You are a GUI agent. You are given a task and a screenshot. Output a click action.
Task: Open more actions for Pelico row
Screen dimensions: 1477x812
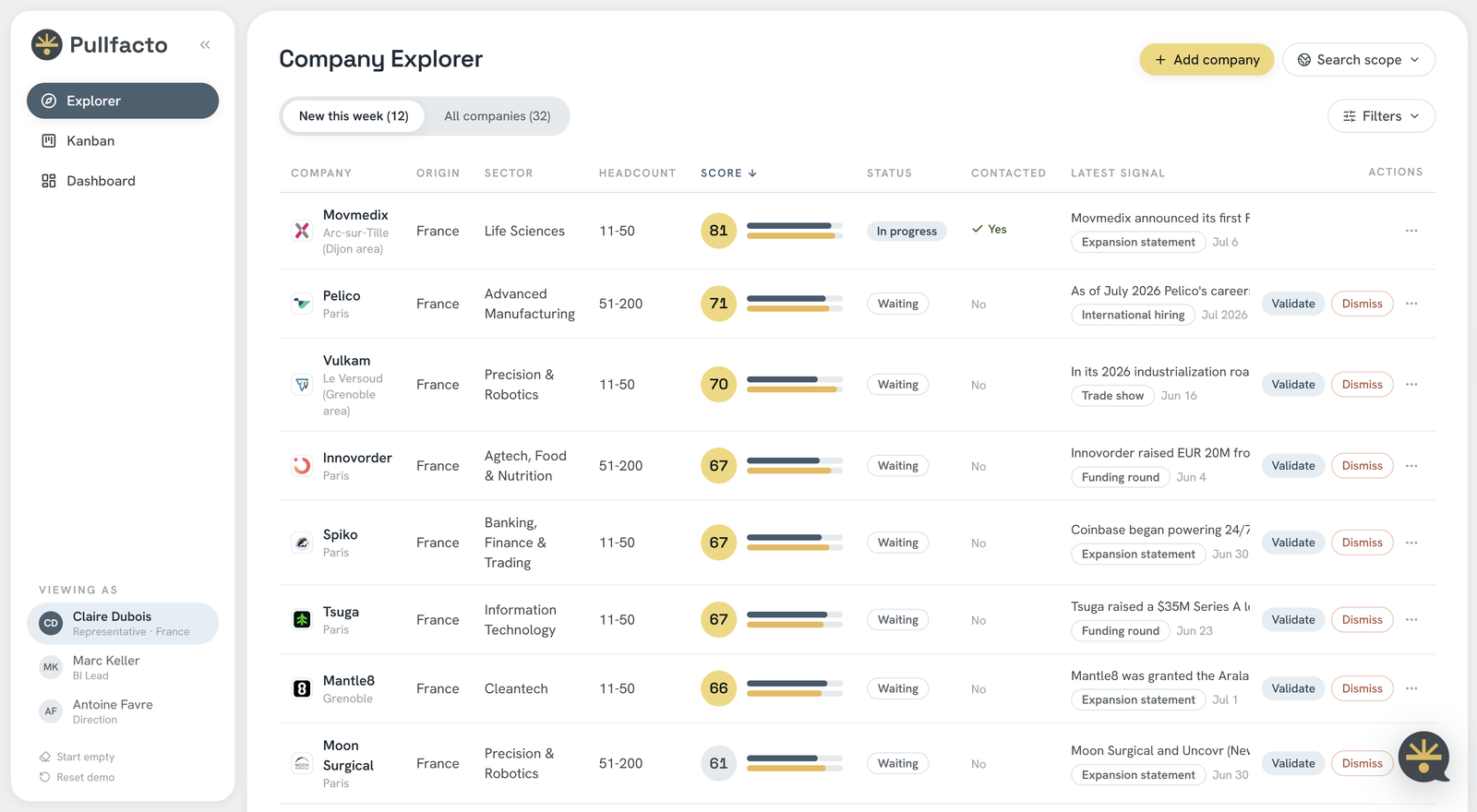(x=1411, y=304)
